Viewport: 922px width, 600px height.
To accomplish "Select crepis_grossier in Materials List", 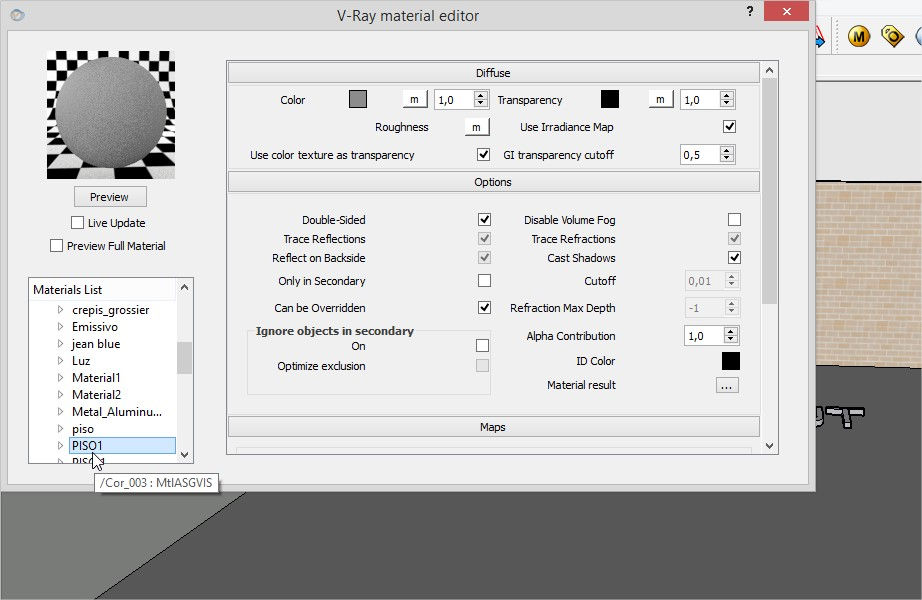I will pyautogui.click(x=111, y=310).
